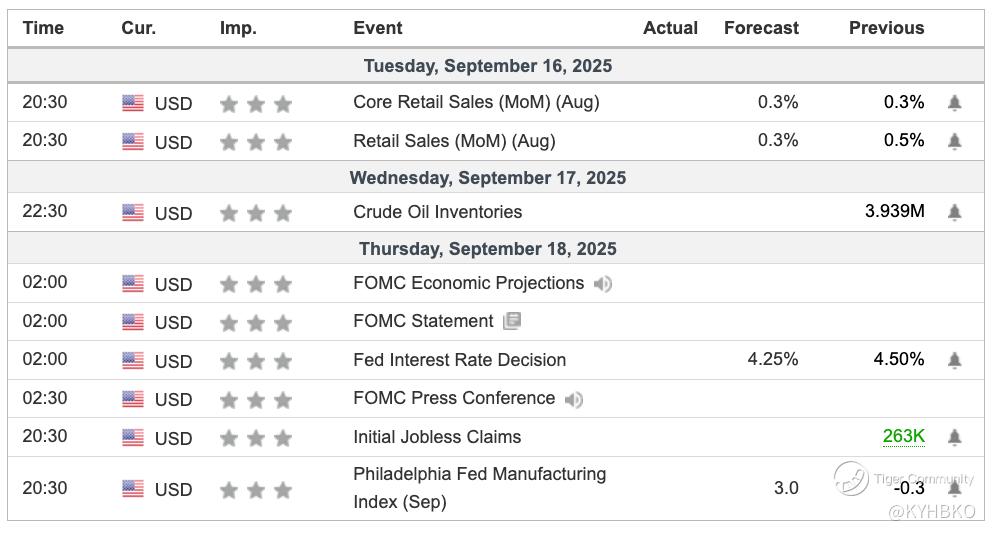Viewport: 994px width, 534px height.
Task: Click the Forecast column header
Action: point(761,28)
